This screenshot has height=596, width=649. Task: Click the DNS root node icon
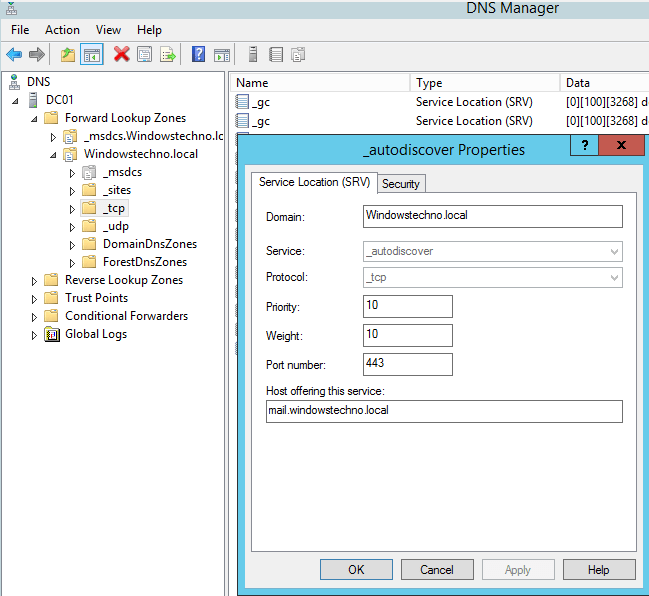click(x=14, y=82)
